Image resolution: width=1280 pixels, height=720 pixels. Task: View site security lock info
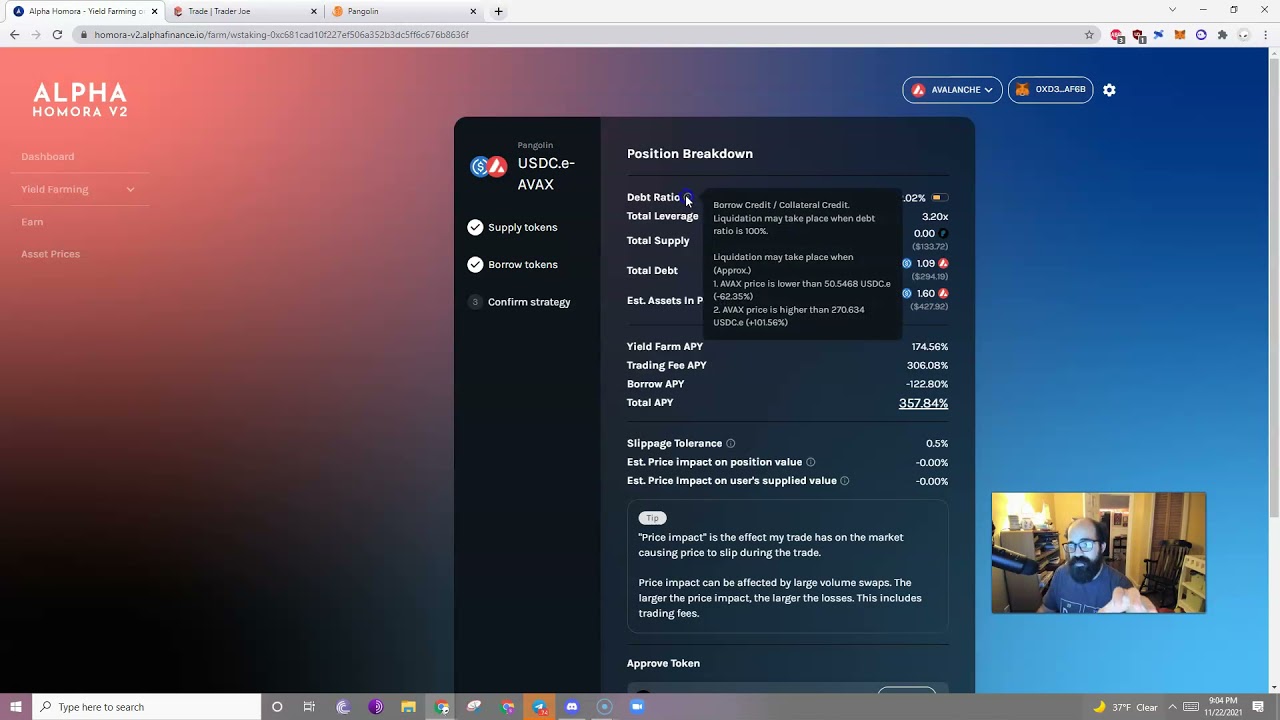[85, 35]
